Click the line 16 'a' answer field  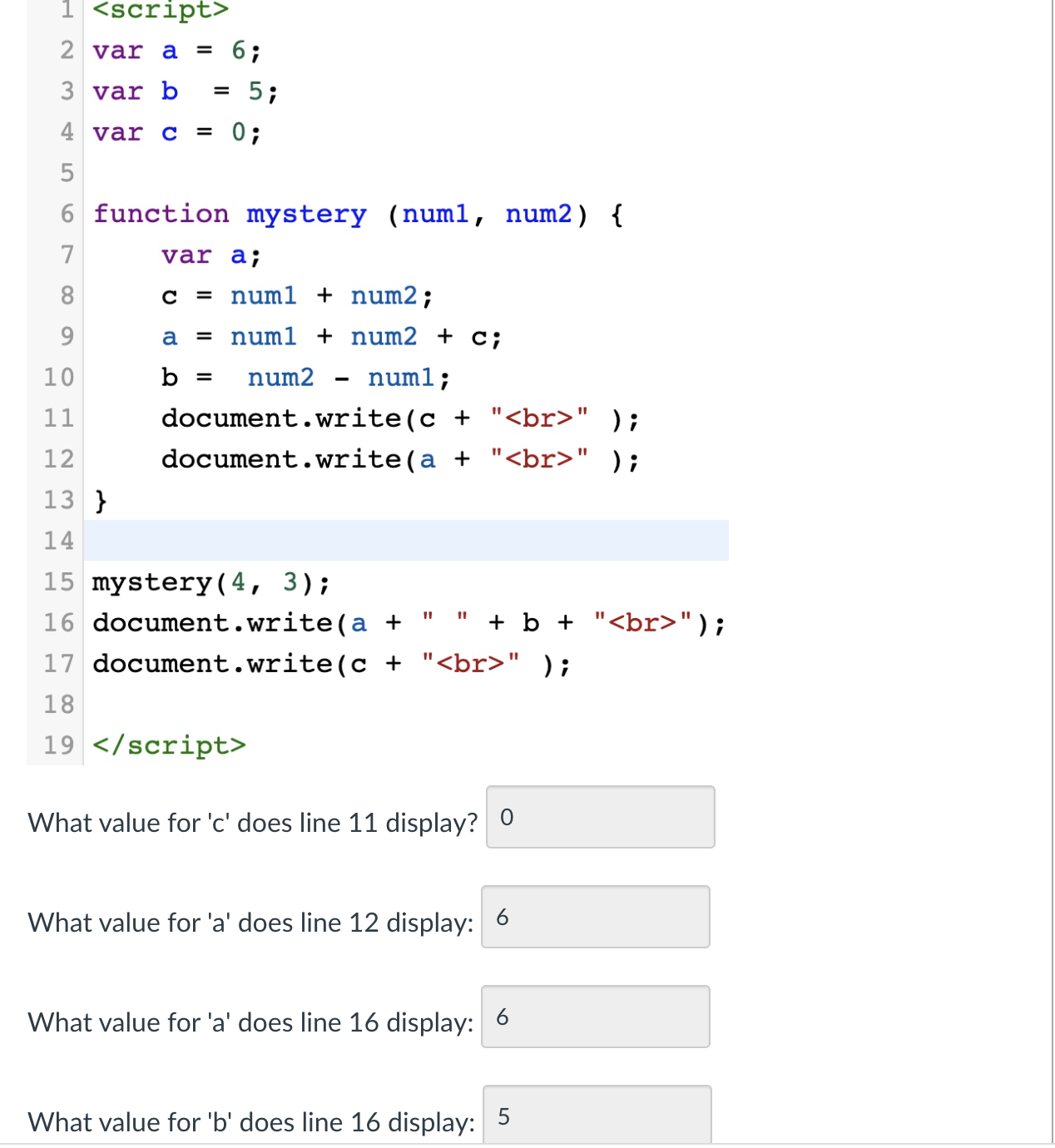click(596, 1017)
